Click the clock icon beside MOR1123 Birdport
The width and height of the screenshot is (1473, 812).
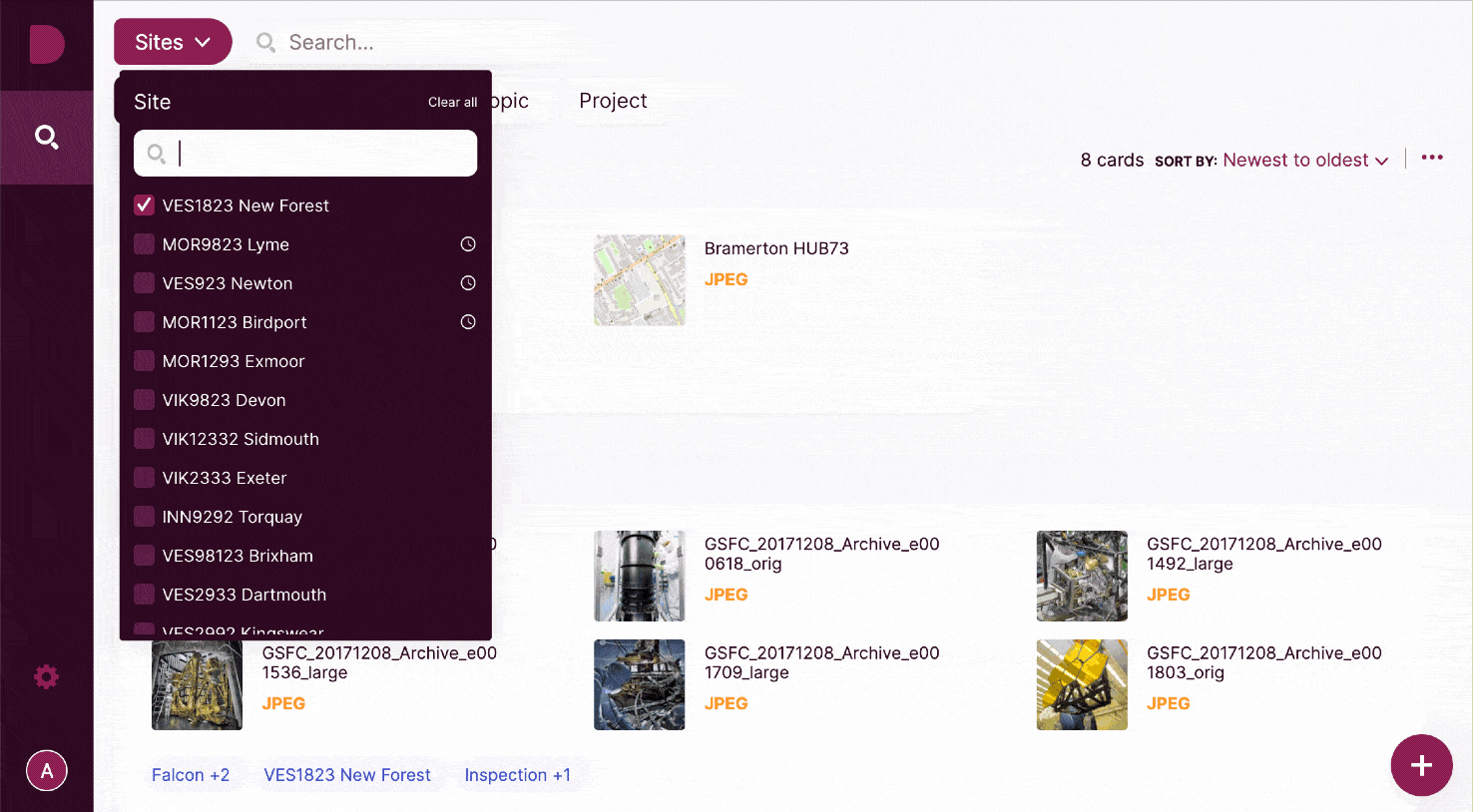(x=467, y=322)
